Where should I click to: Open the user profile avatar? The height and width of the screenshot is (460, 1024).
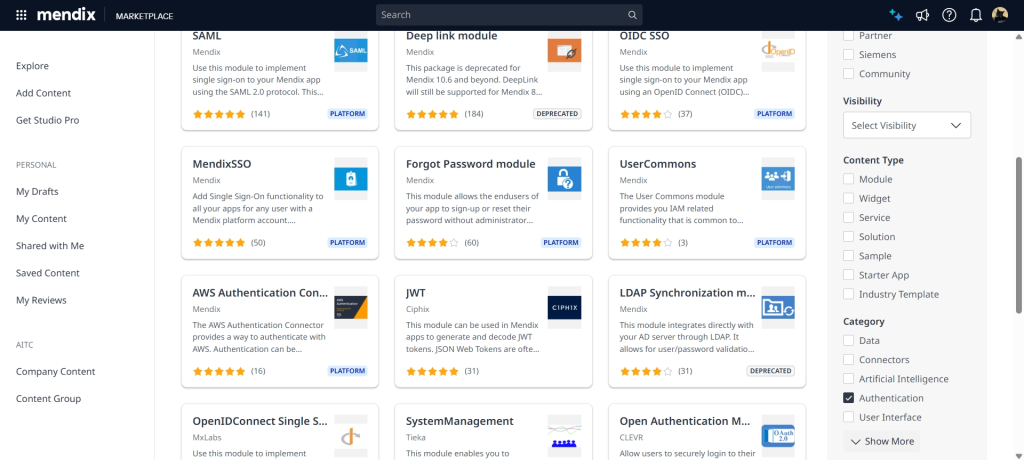(1000, 15)
